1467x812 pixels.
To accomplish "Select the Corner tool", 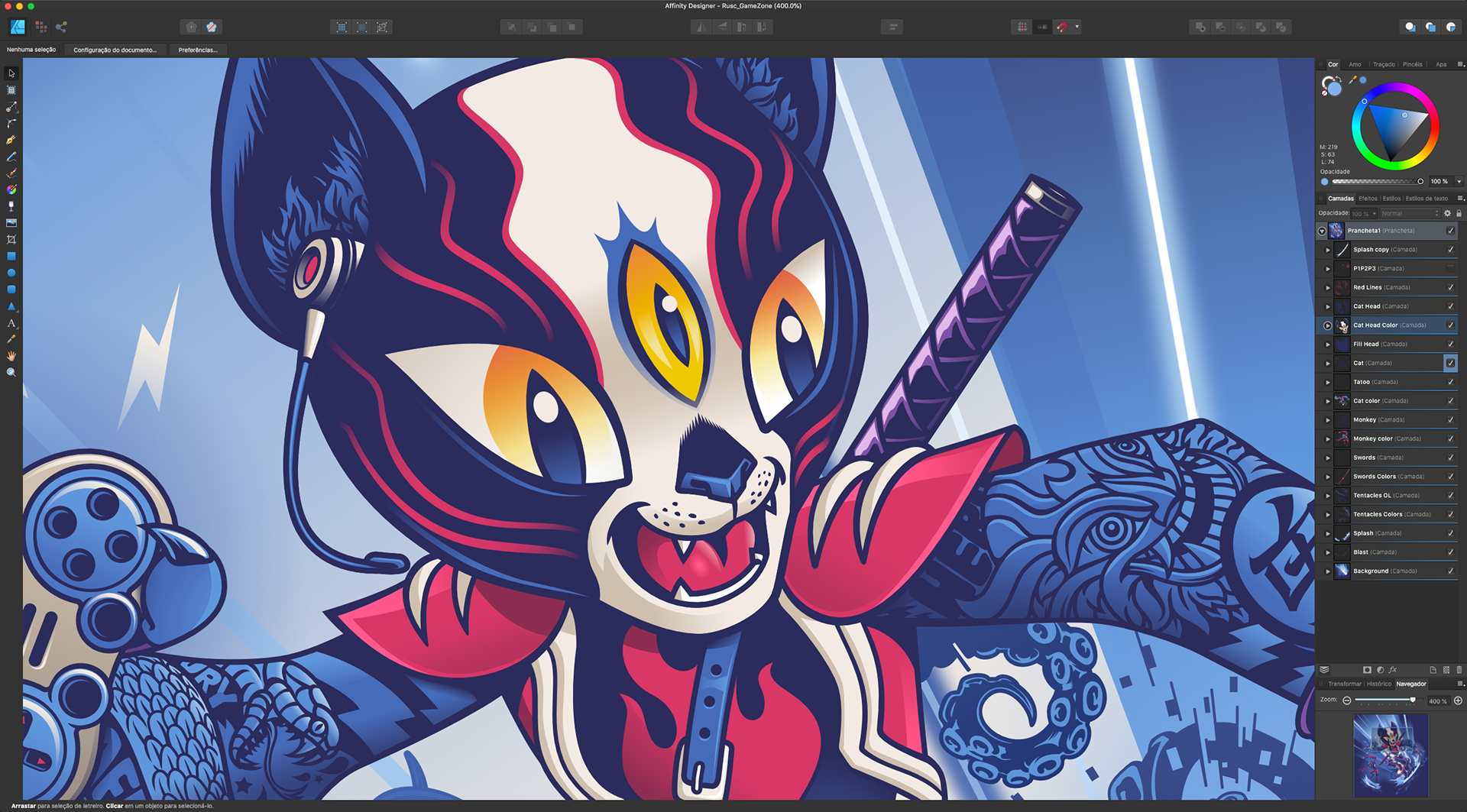I will [11, 124].
